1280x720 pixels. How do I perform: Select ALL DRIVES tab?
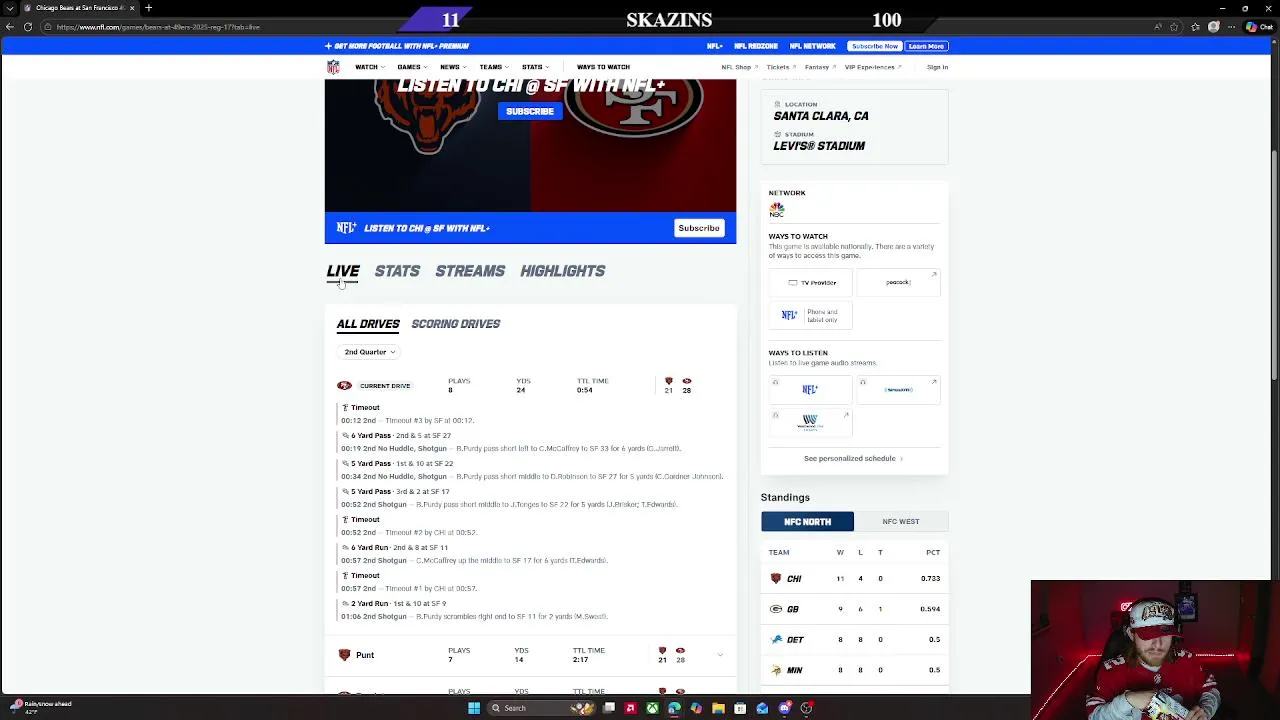[368, 324]
